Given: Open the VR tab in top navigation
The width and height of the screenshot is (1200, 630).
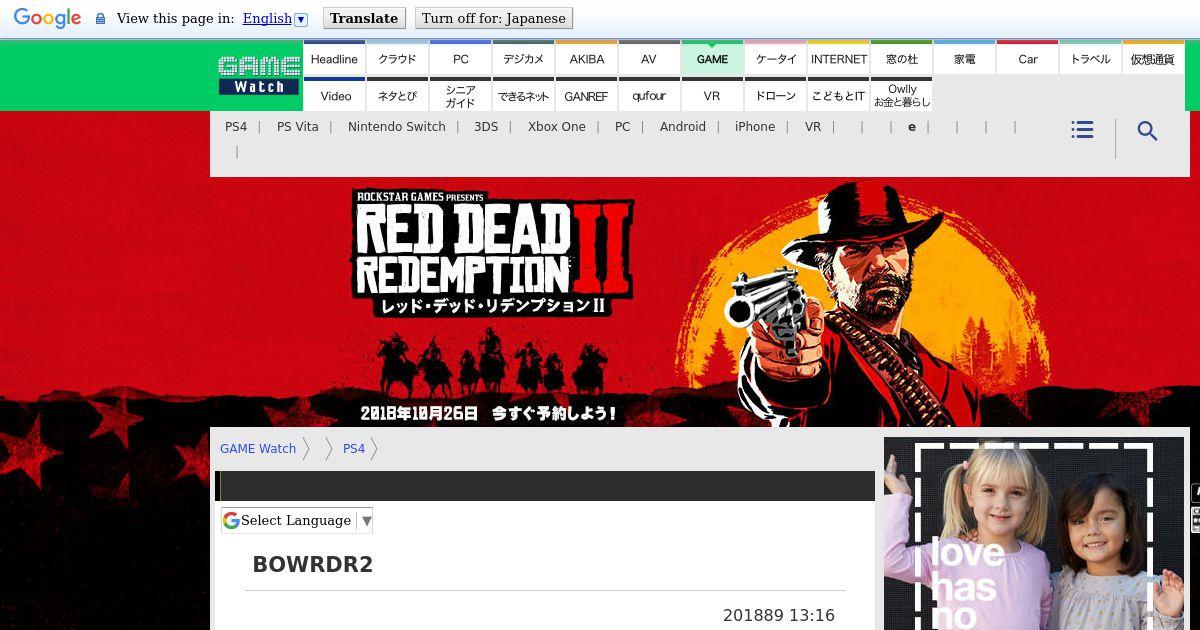Looking at the screenshot, I should [x=712, y=95].
